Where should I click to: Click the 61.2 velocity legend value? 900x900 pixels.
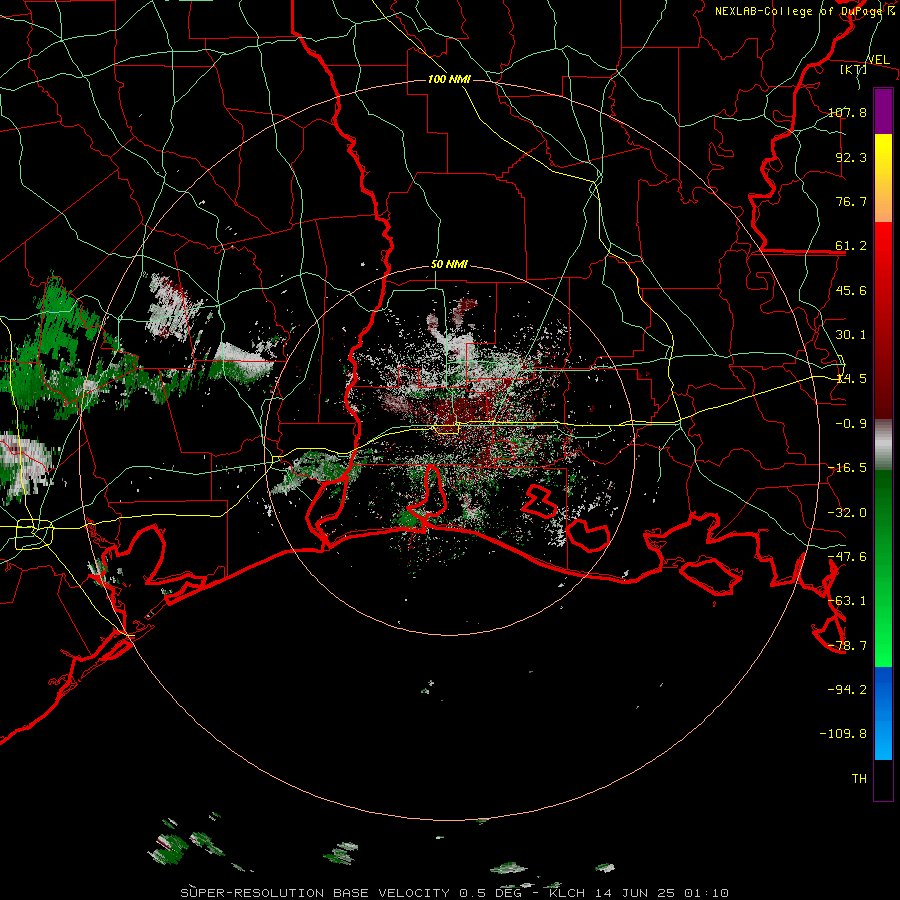[x=851, y=246]
